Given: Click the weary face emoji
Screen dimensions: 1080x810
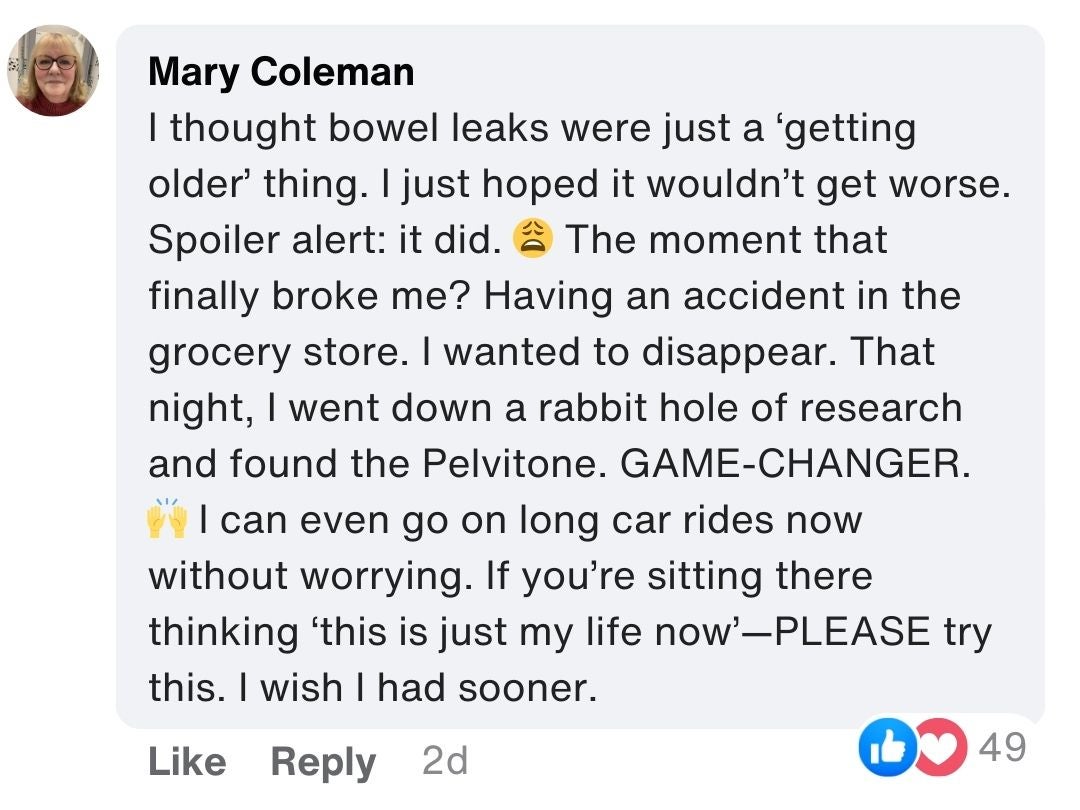Looking at the screenshot, I should pyautogui.click(x=532, y=240).
